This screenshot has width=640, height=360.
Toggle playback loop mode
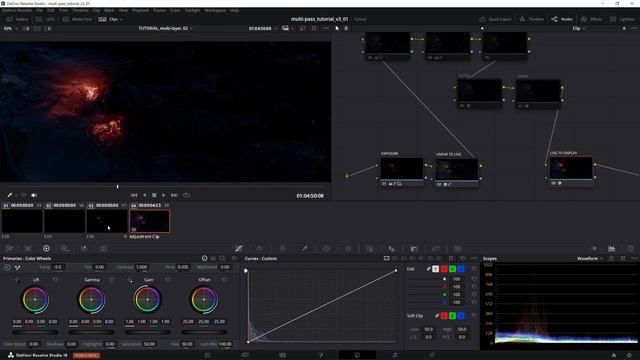pos(186,195)
